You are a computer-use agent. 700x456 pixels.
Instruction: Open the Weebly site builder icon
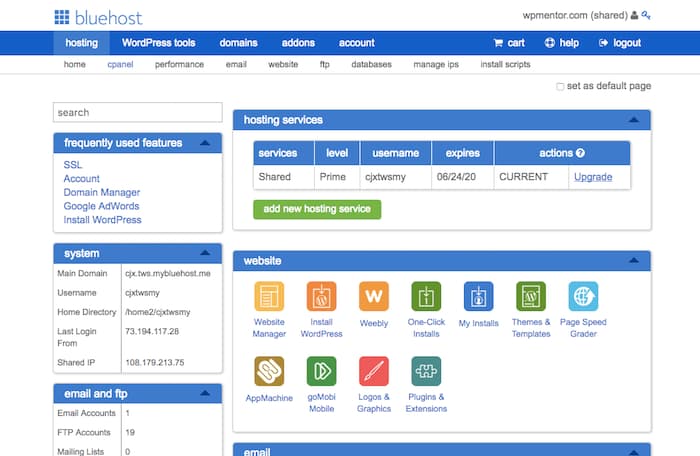pyautogui.click(x=374, y=296)
